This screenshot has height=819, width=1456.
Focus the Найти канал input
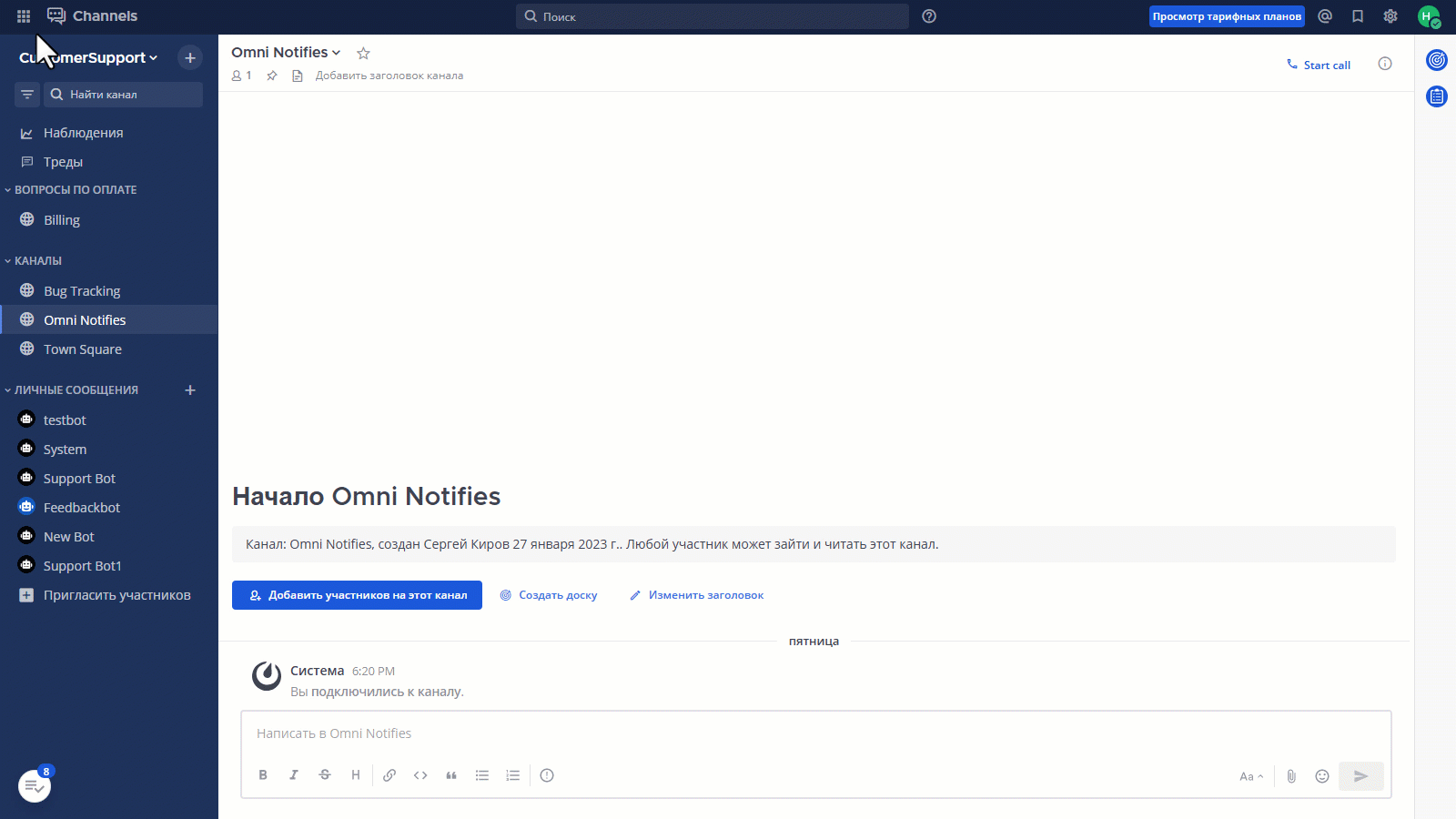coord(124,95)
